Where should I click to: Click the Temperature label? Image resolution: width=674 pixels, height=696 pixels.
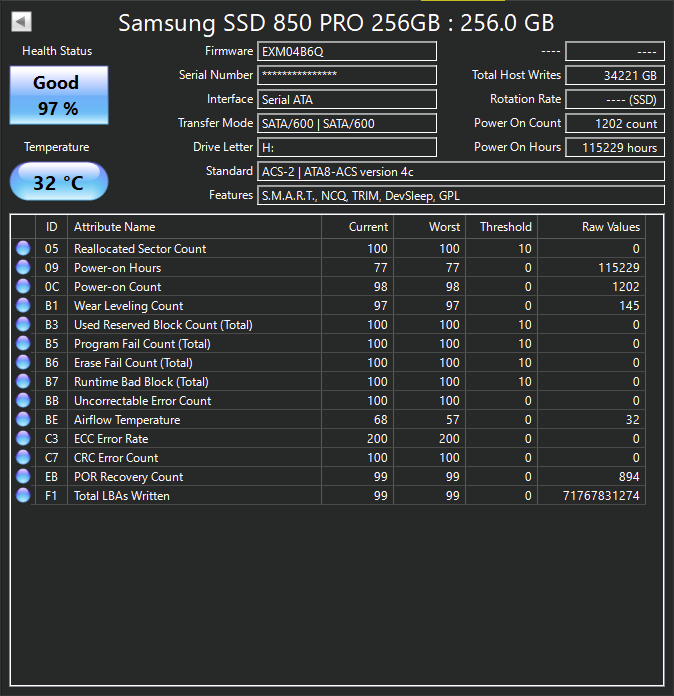pos(56,147)
